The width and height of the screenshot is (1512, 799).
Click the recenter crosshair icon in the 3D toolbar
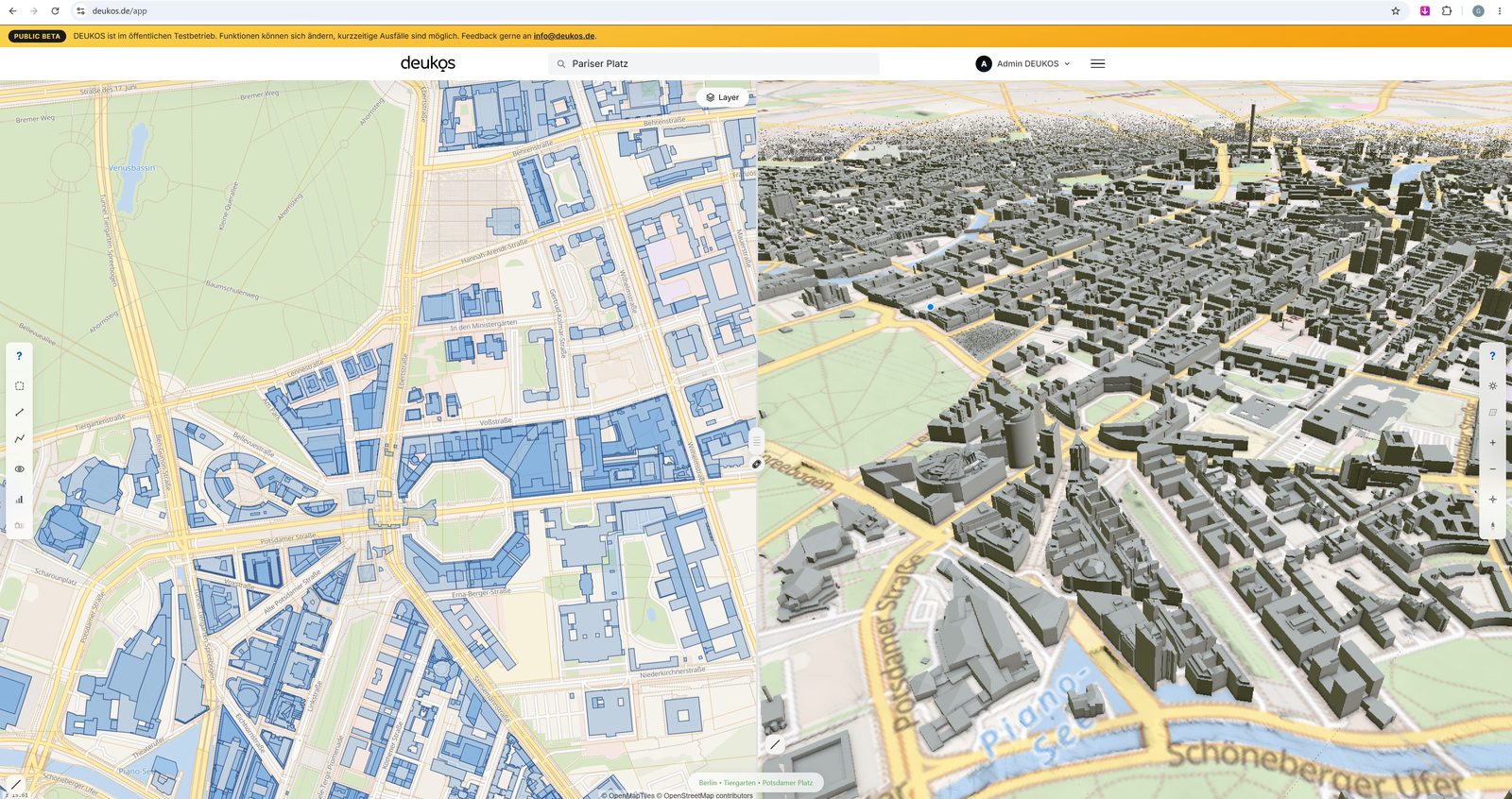tap(1492, 499)
